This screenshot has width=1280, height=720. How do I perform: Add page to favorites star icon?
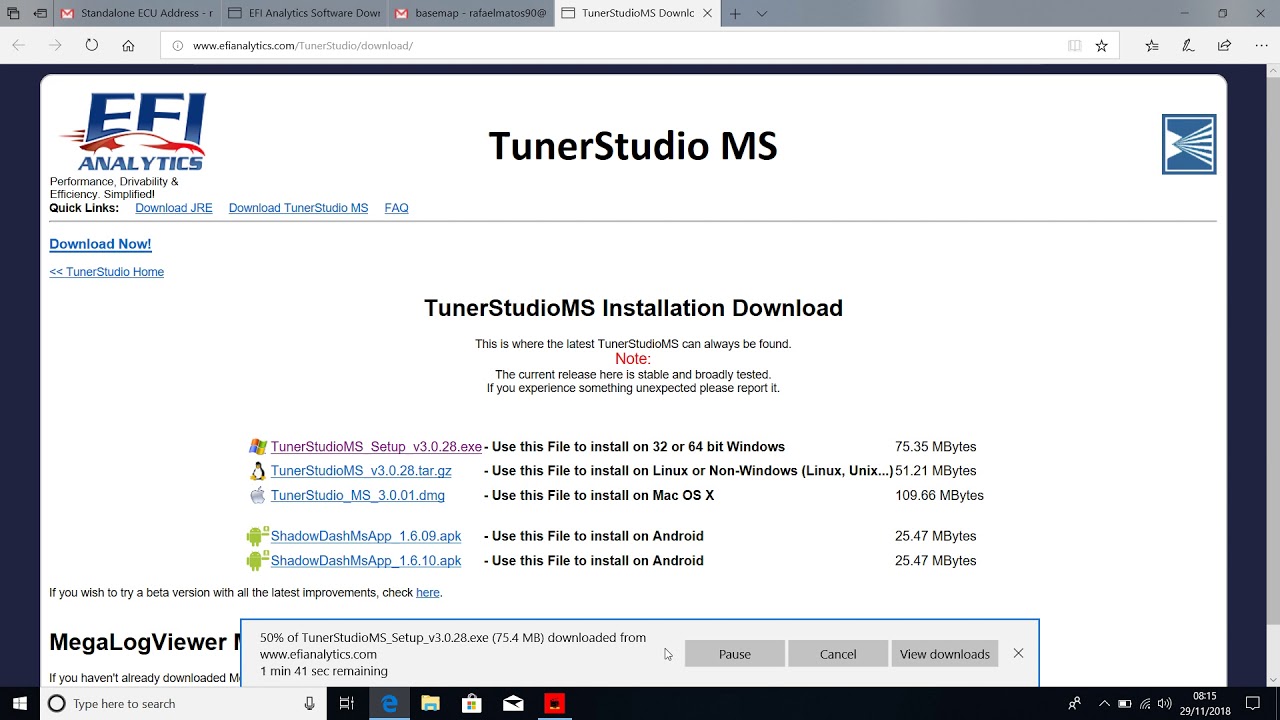pos(1101,45)
